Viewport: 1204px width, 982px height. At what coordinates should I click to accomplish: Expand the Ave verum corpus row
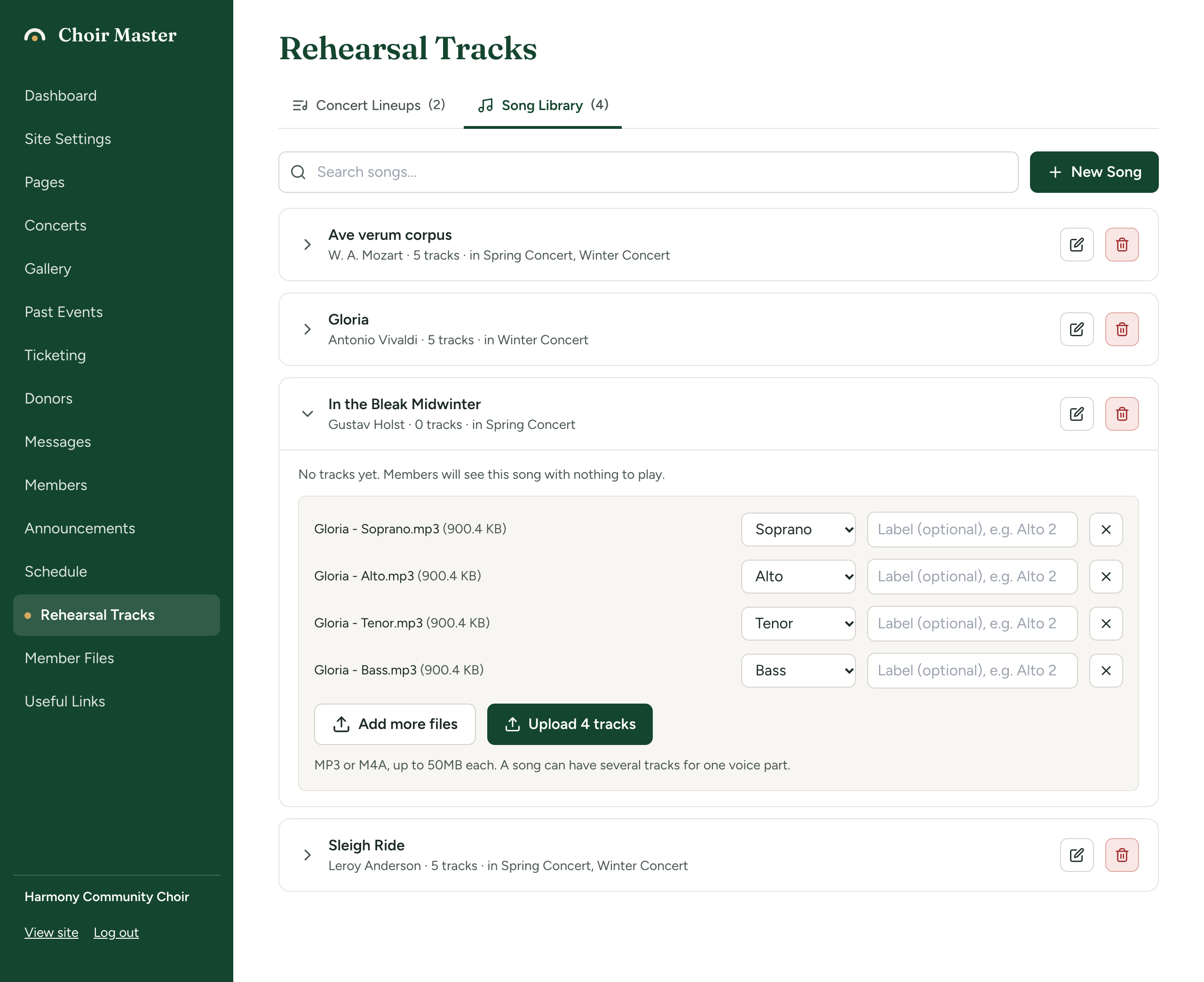[307, 245]
